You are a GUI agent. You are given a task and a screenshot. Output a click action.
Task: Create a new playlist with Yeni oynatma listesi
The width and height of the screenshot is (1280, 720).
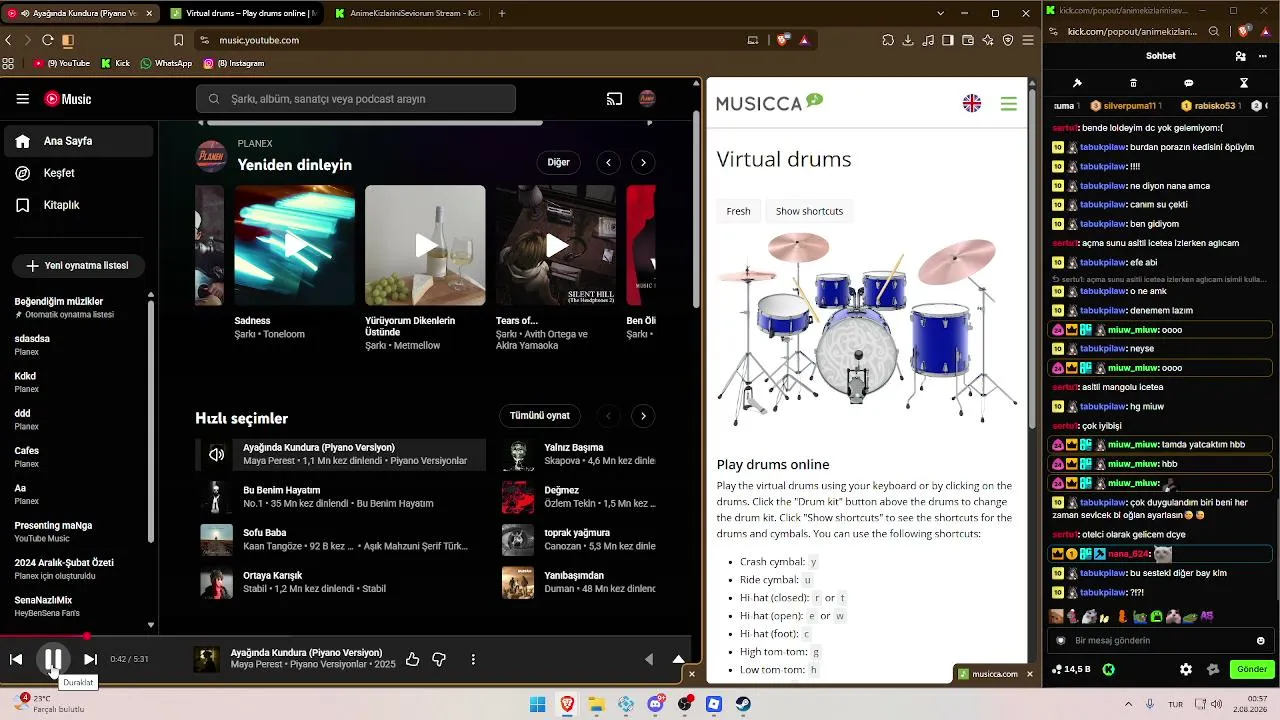pyautogui.click(x=78, y=266)
